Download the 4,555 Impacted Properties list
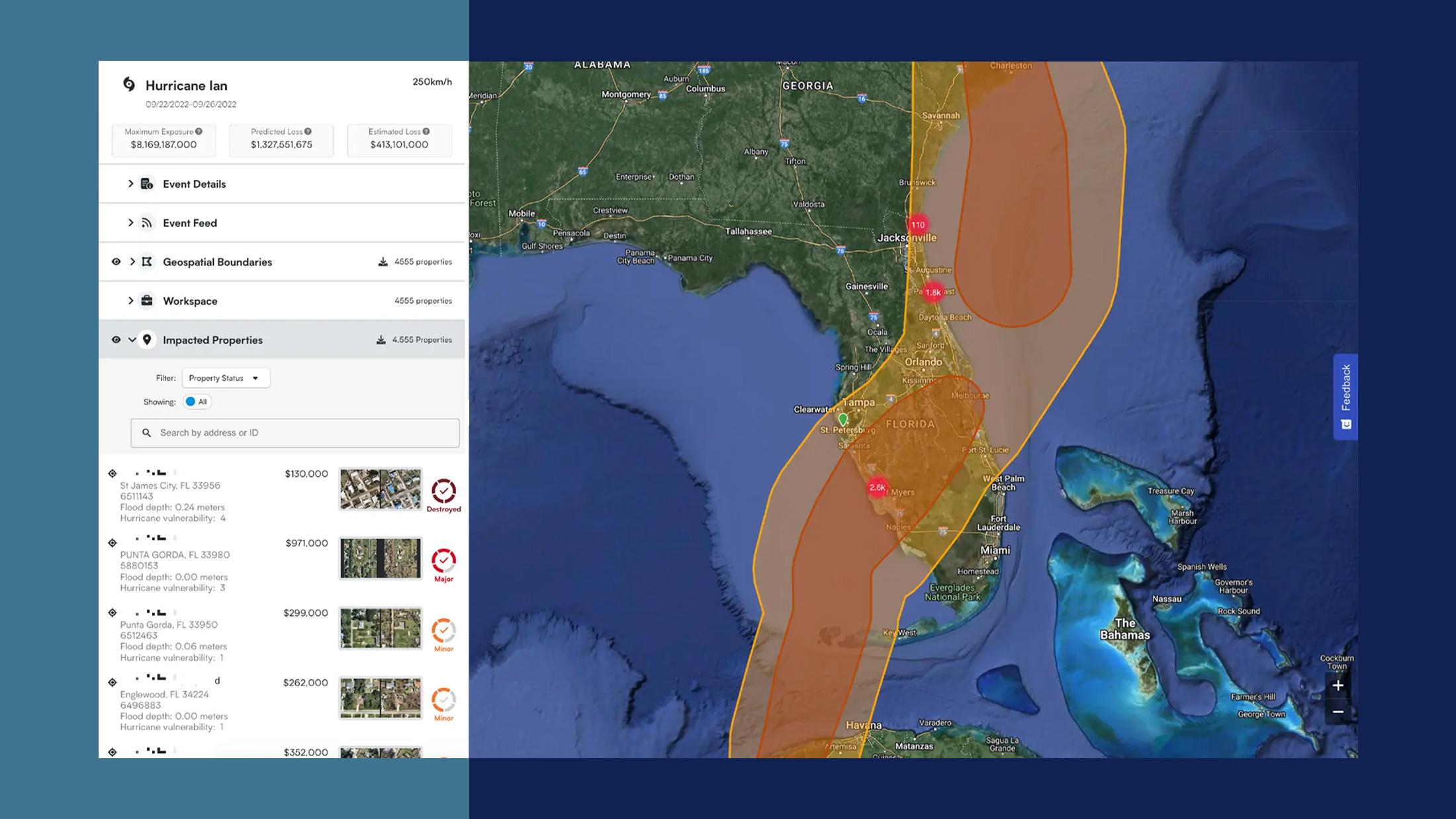 coord(381,339)
